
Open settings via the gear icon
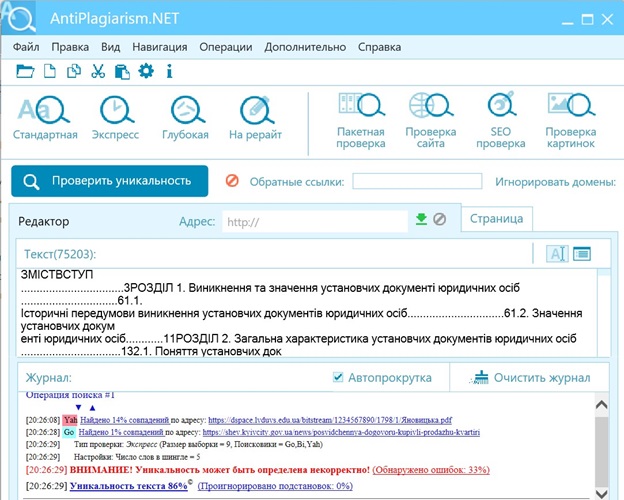click(146, 71)
